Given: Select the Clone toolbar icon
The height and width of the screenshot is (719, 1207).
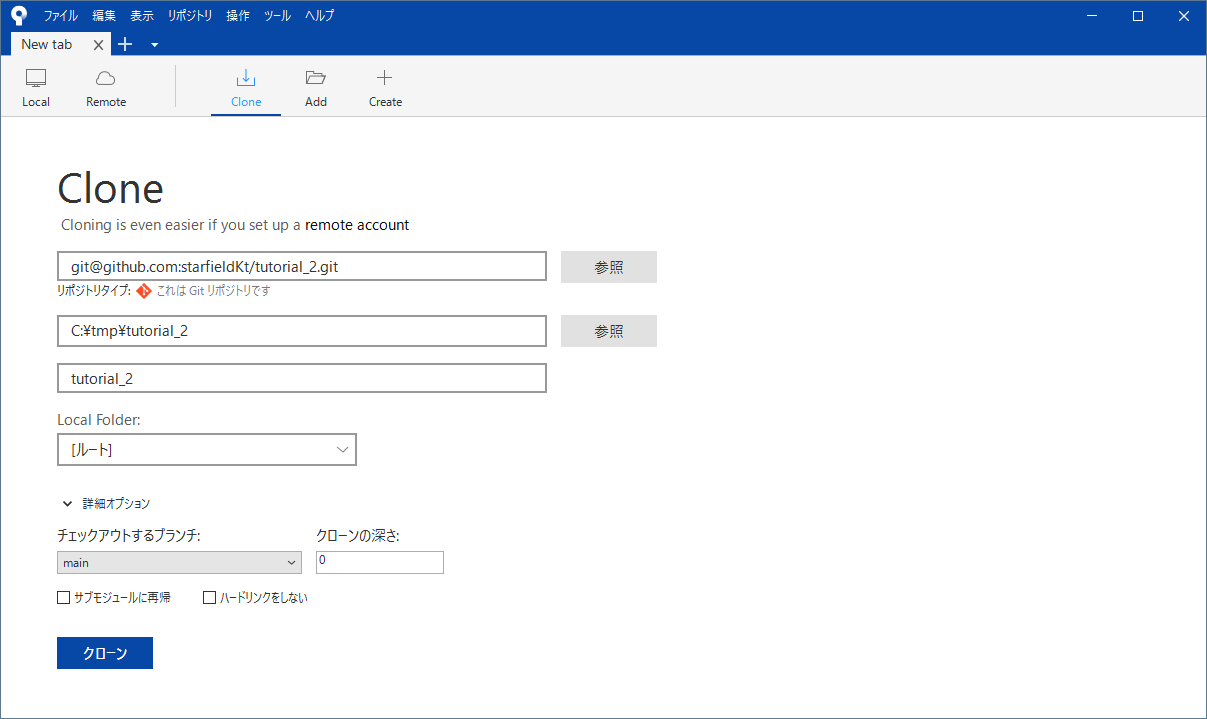Looking at the screenshot, I should pyautogui.click(x=246, y=88).
